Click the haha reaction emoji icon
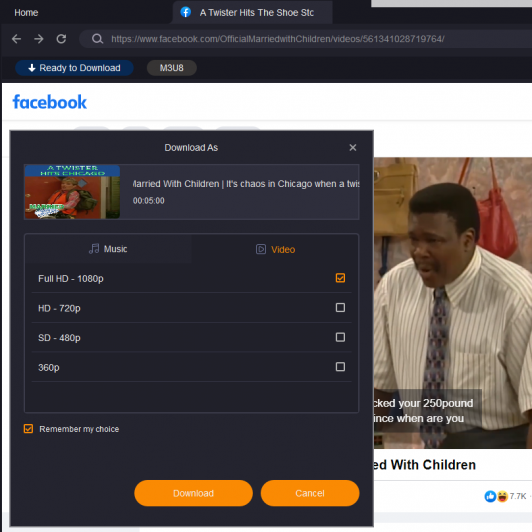532x532 pixels. tap(502, 496)
